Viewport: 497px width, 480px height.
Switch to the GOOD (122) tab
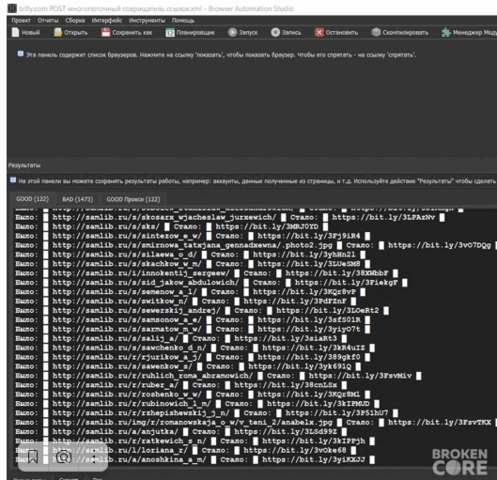click(x=32, y=199)
